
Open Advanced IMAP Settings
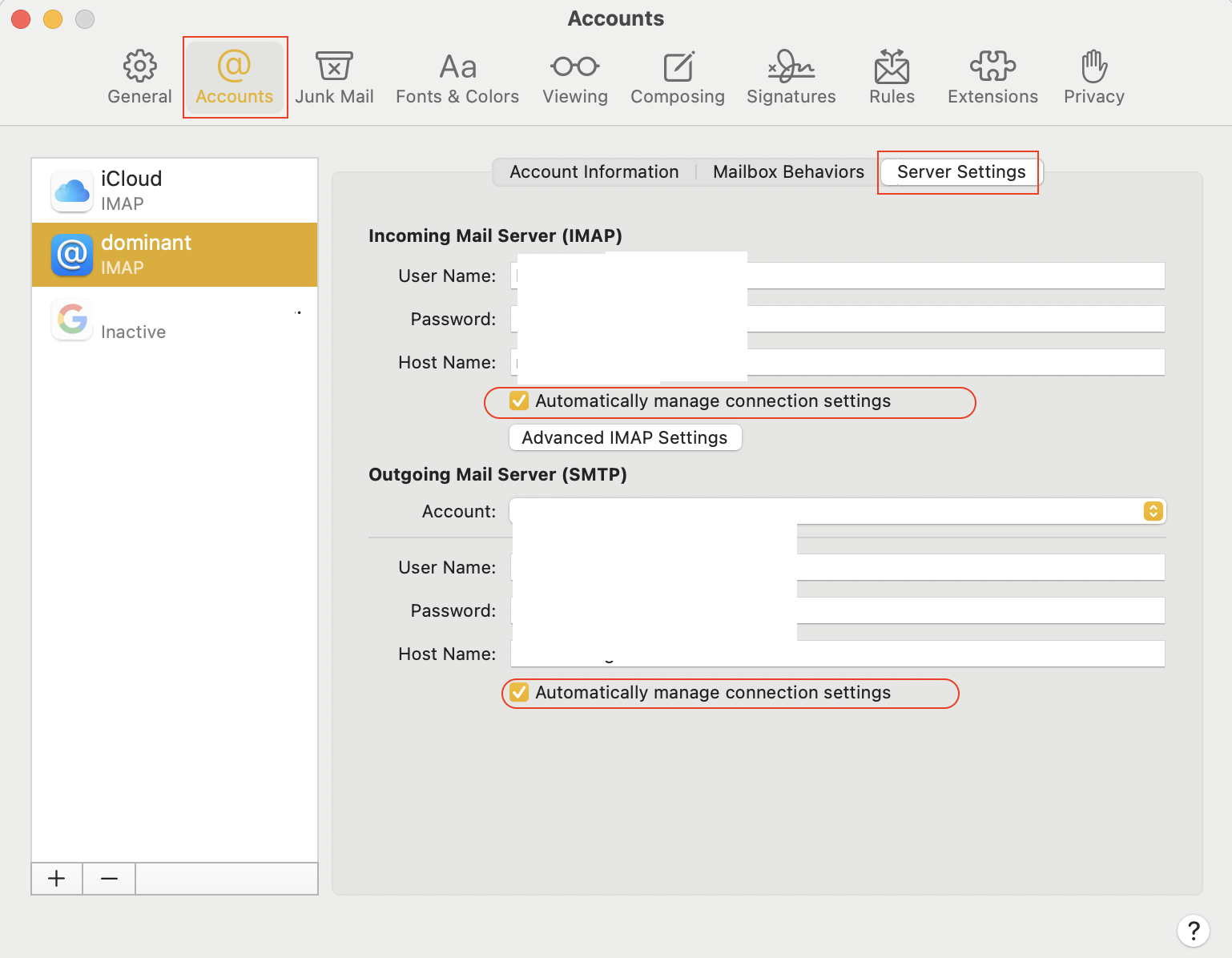click(x=625, y=437)
